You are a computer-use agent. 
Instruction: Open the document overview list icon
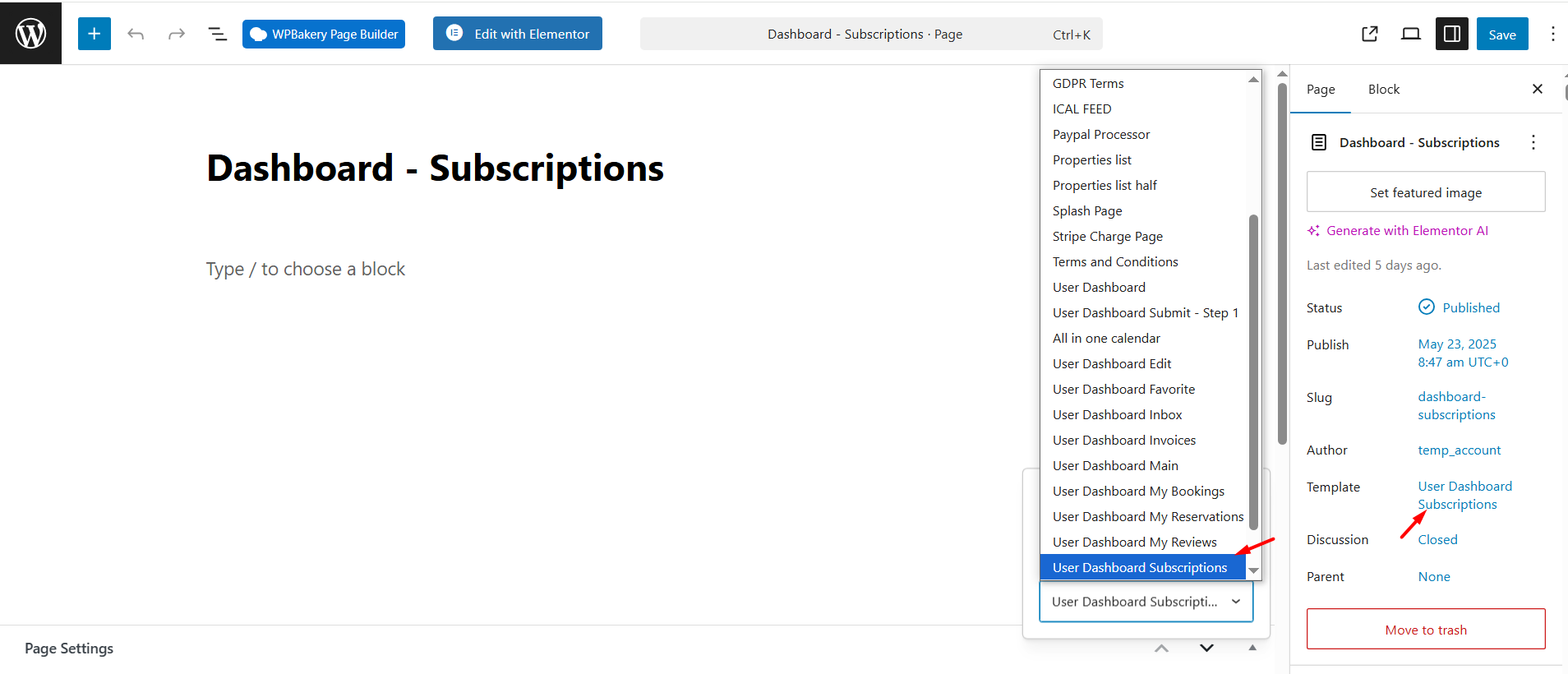coord(217,34)
